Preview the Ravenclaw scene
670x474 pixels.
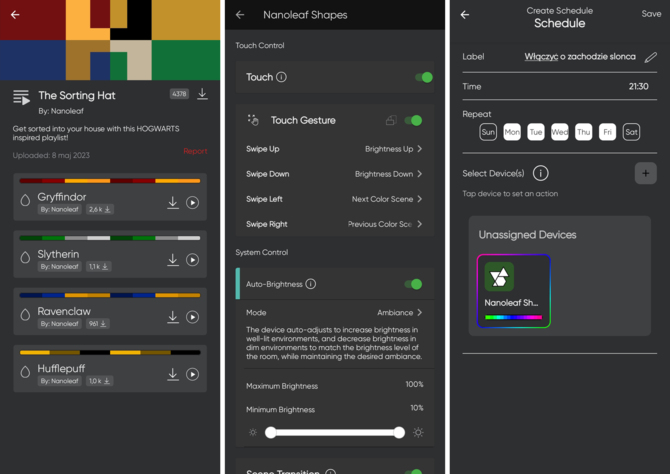(192, 317)
